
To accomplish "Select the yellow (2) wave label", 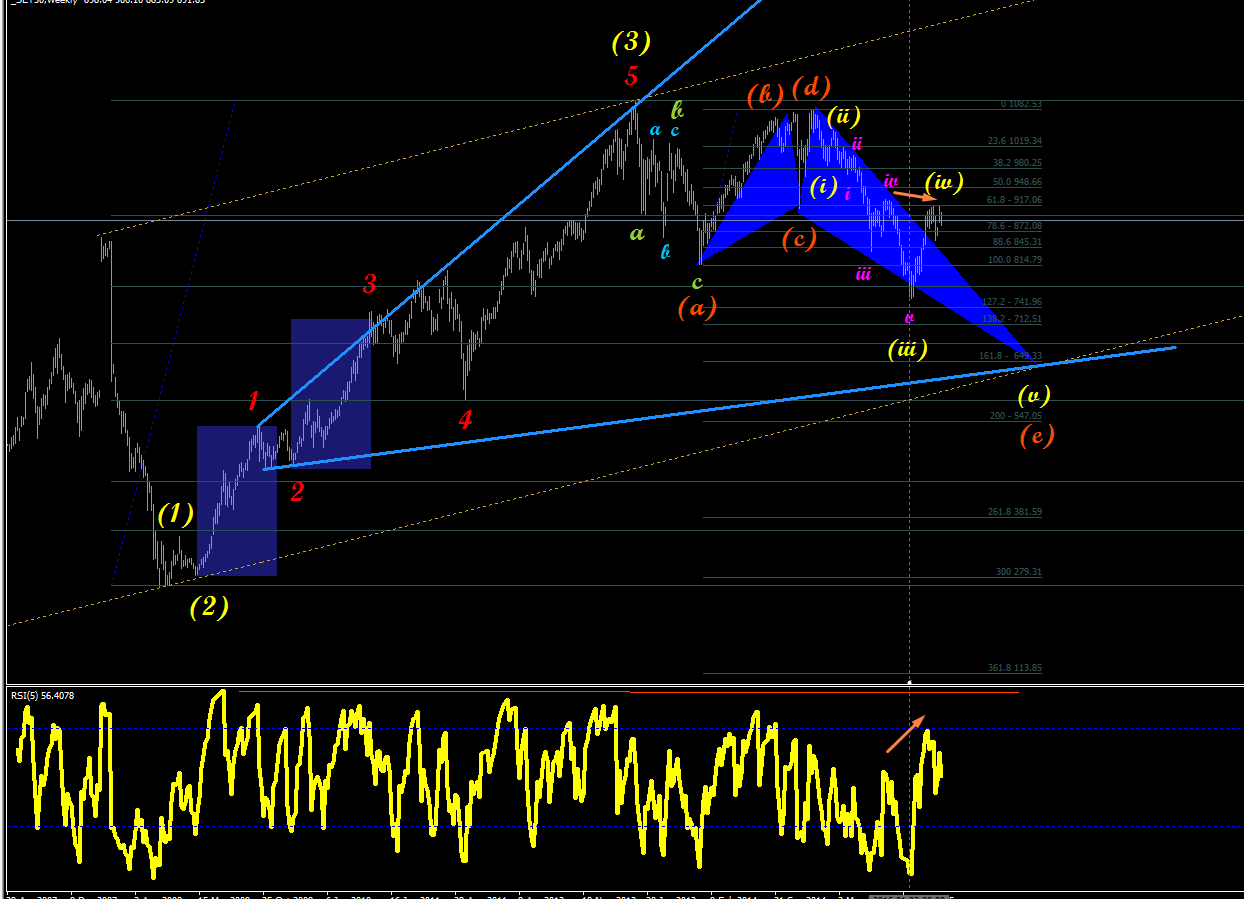I will [x=209, y=606].
